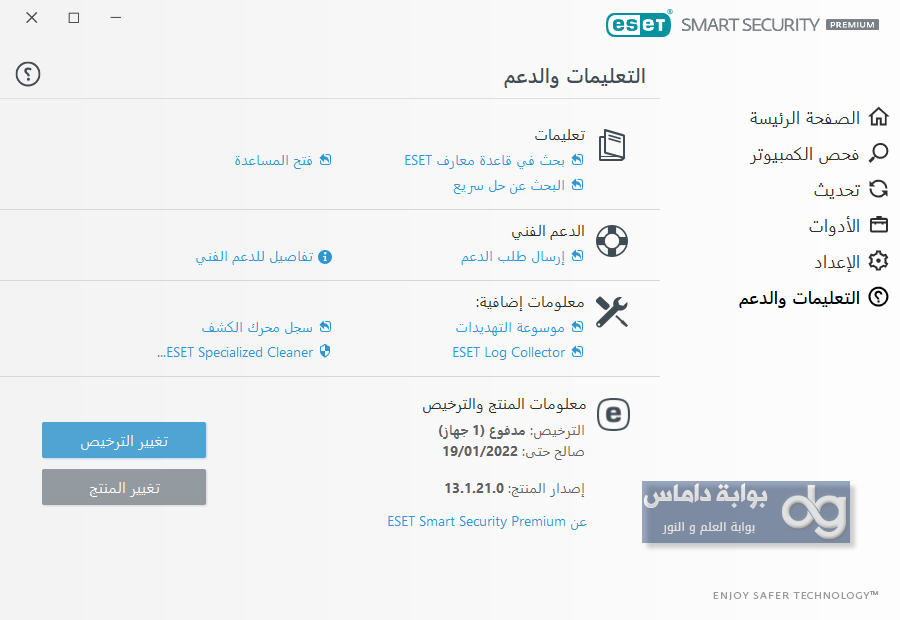
Task: Click the التعليمات والدعم page heading
Action: (x=575, y=76)
